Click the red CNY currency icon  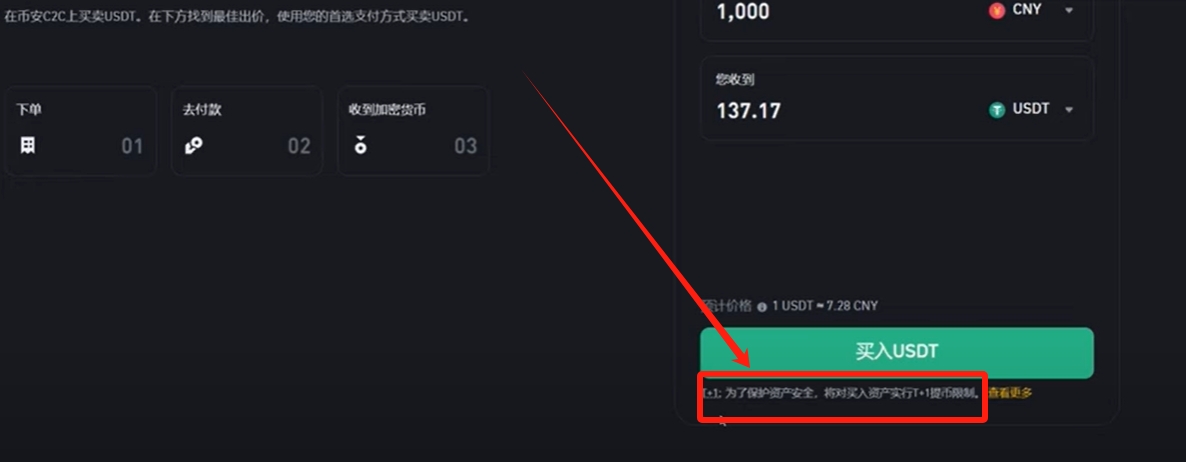[997, 11]
